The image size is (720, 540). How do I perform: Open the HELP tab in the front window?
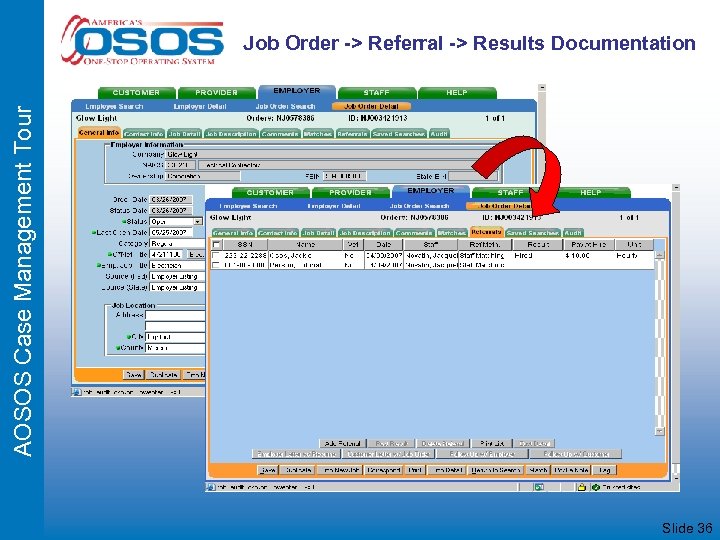591,192
